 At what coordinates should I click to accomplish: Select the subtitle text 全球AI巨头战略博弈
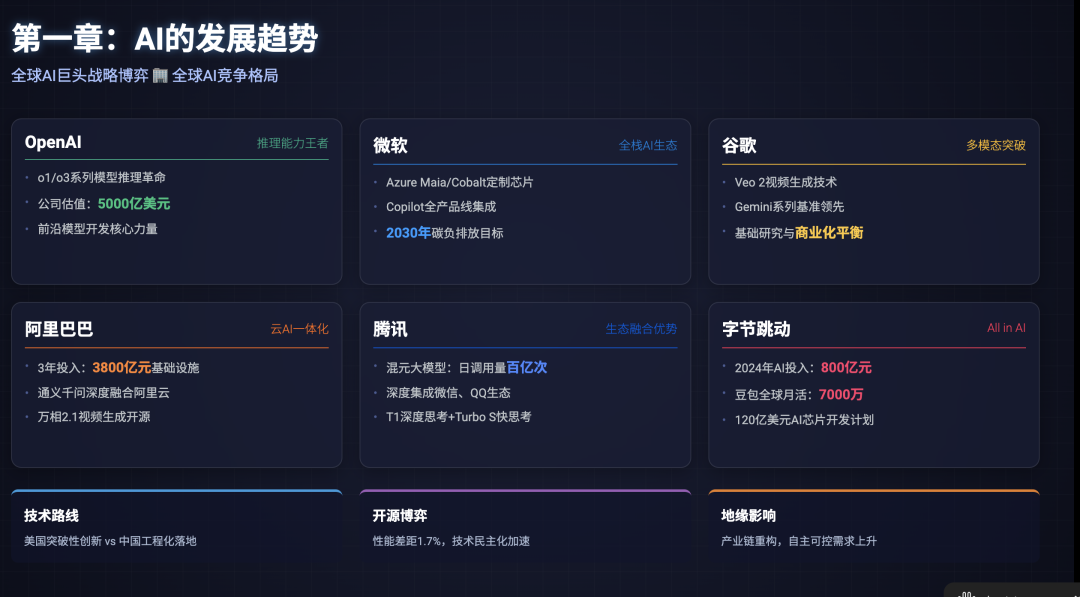[x=80, y=76]
